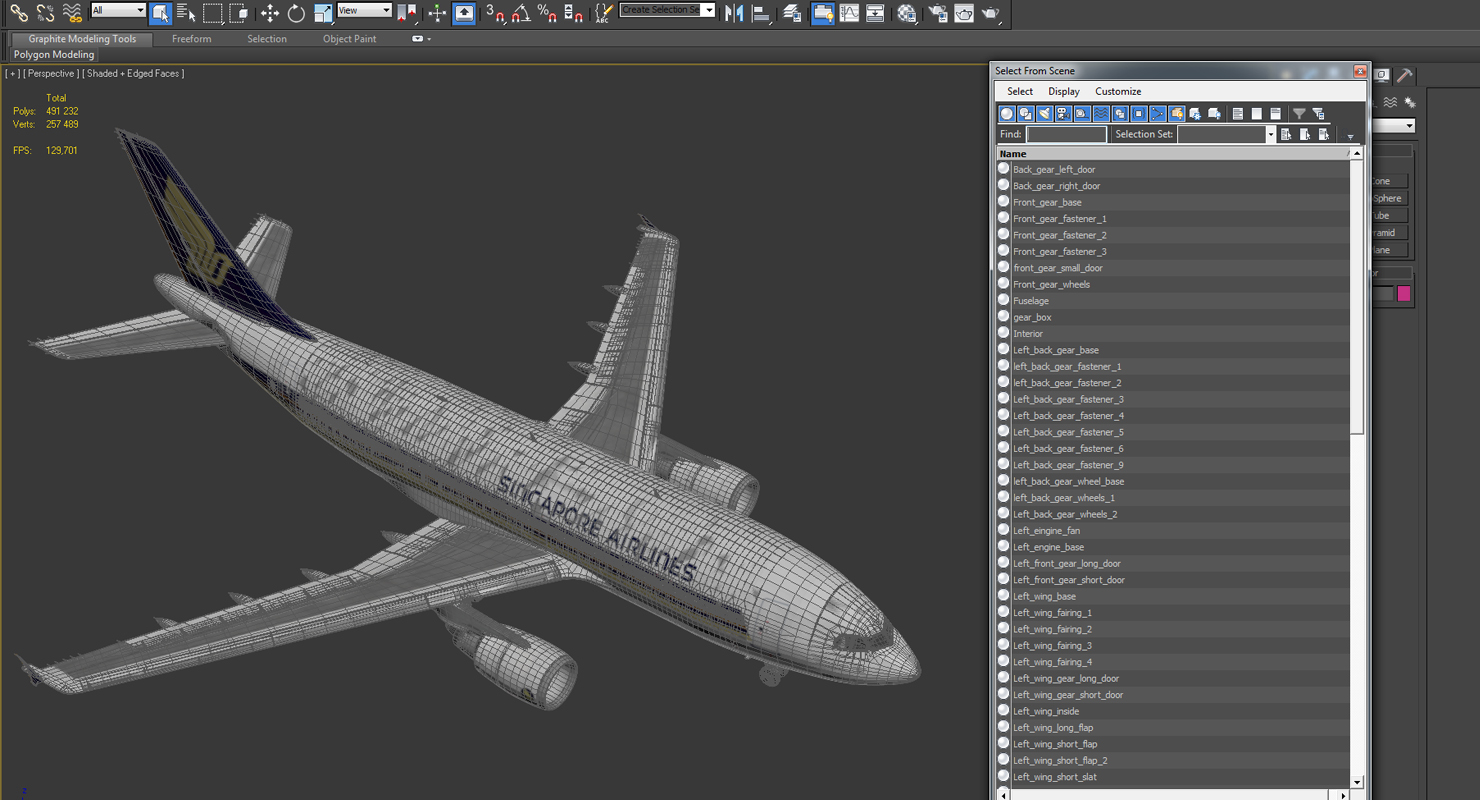
Task: Switch to the Selection ribbon tab
Action: [x=267, y=39]
